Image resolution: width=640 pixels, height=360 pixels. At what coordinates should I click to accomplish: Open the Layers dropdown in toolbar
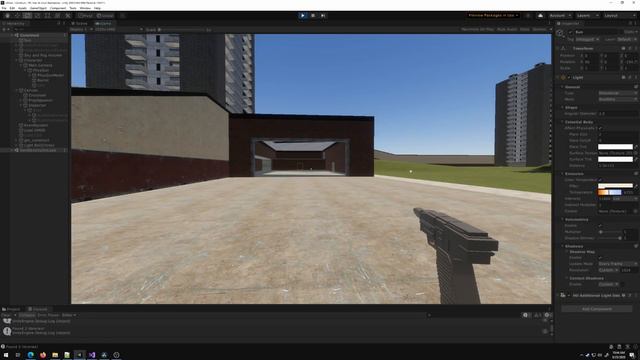(x=588, y=16)
